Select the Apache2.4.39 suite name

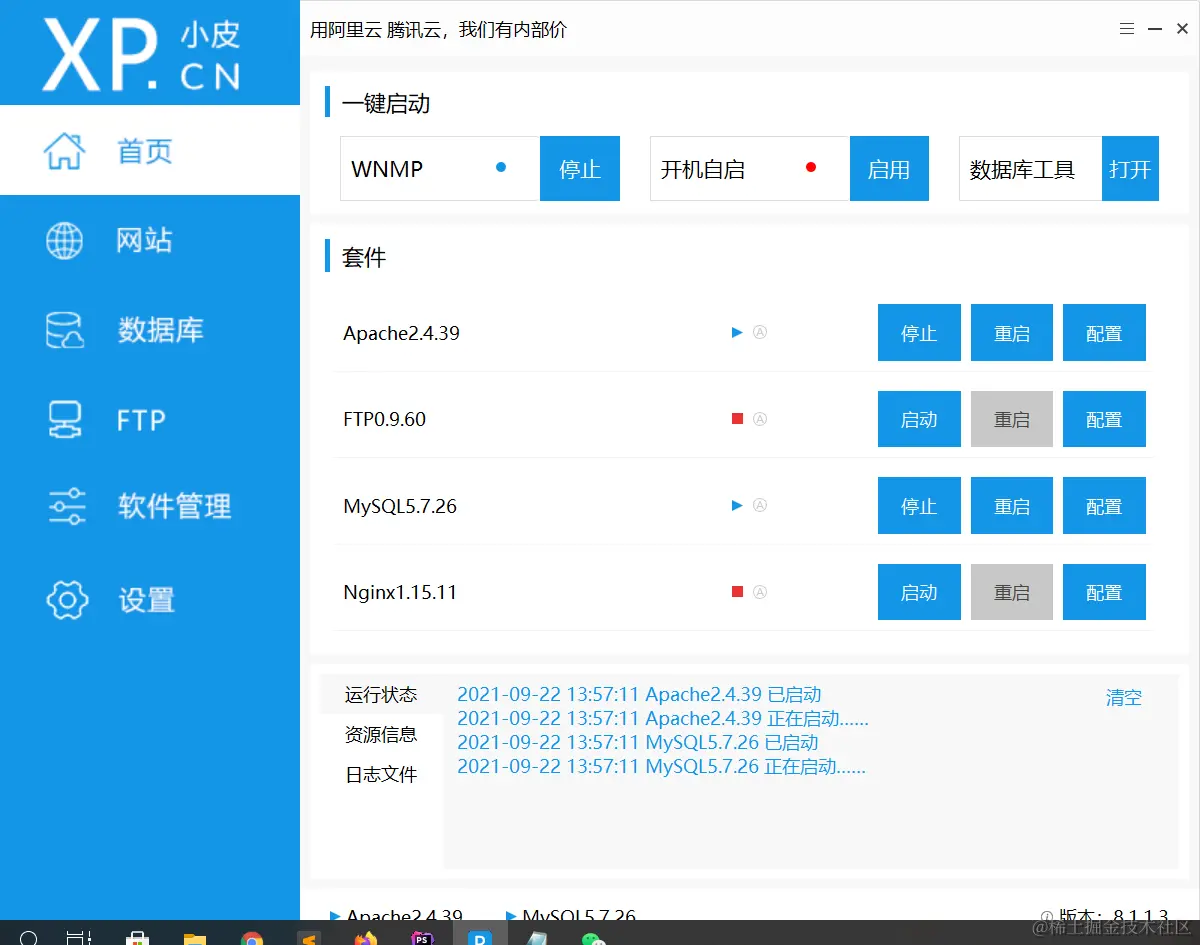[401, 334]
